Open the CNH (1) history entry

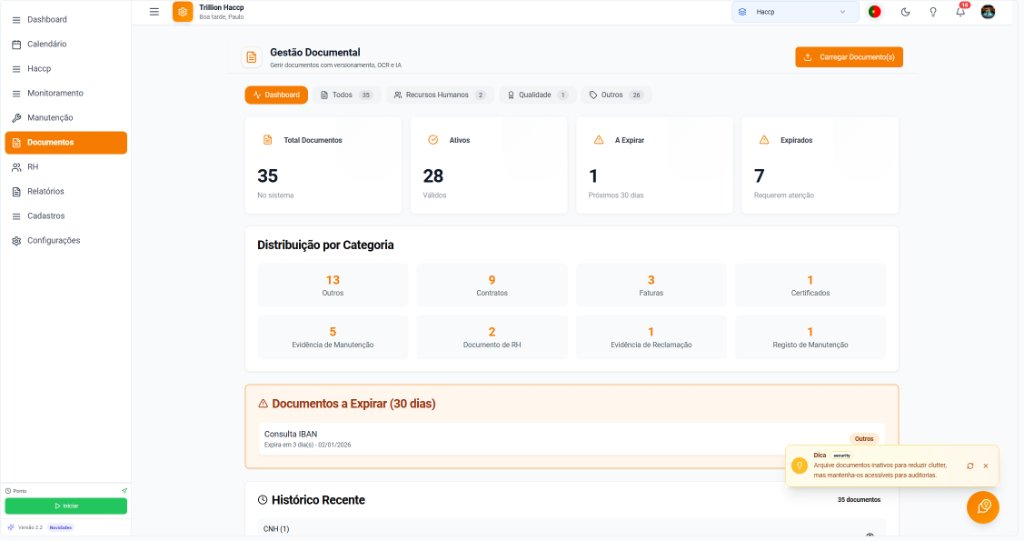click(571, 529)
